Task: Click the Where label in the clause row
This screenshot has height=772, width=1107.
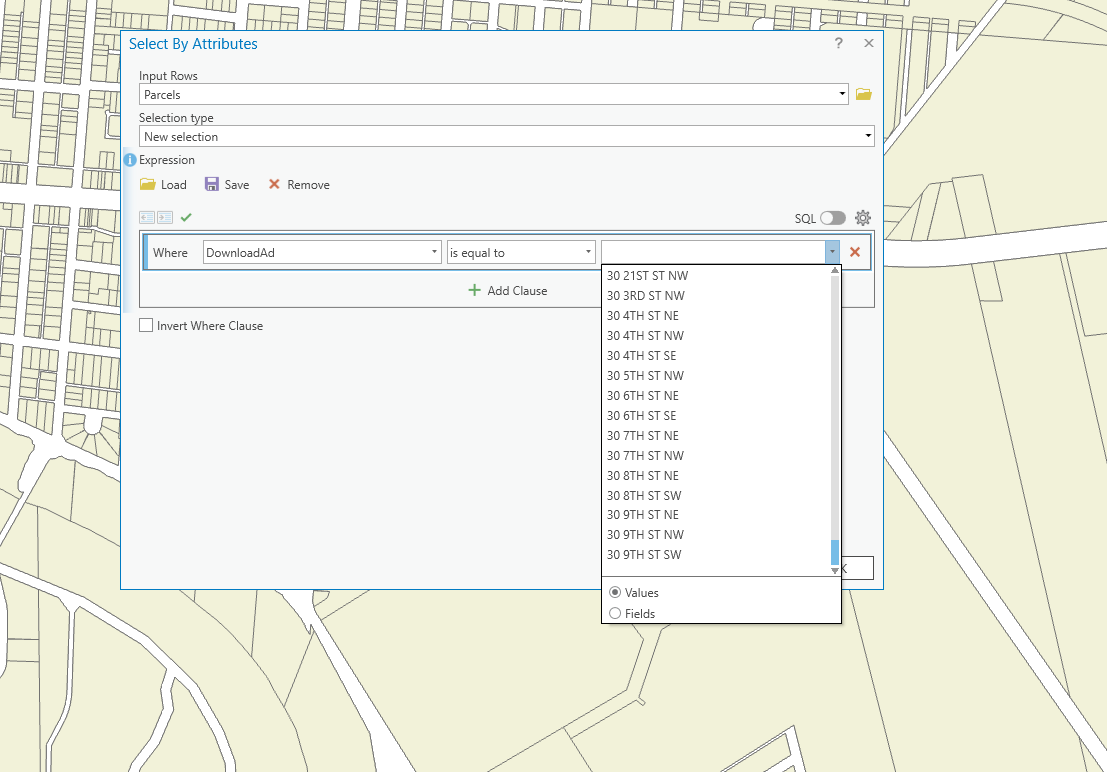Action: (172, 252)
